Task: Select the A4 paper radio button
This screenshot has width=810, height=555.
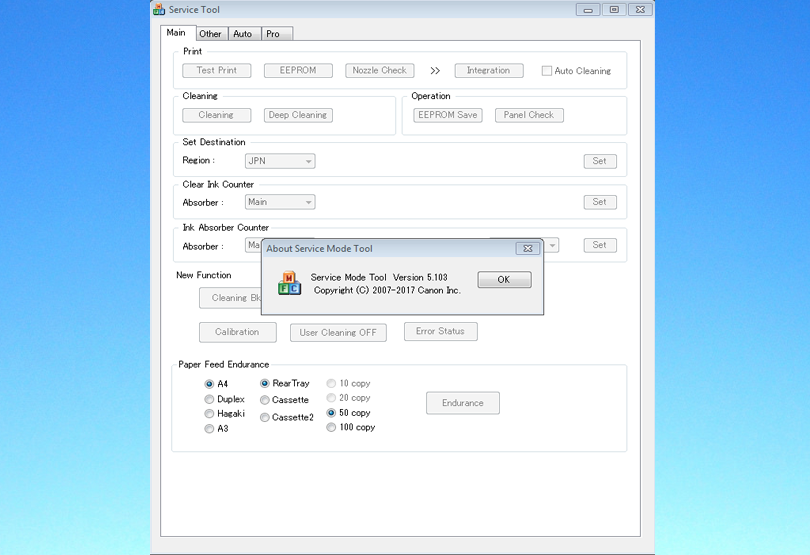Action: (209, 384)
